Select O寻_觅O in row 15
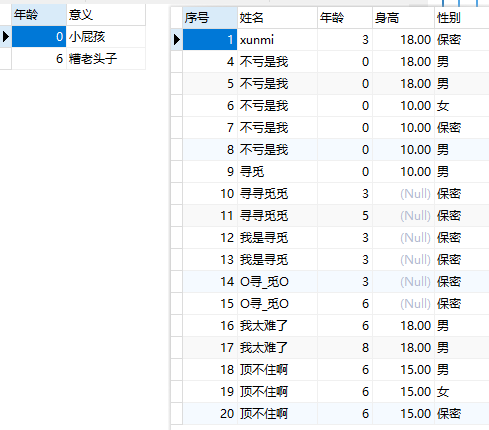489x430 pixels. point(277,304)
